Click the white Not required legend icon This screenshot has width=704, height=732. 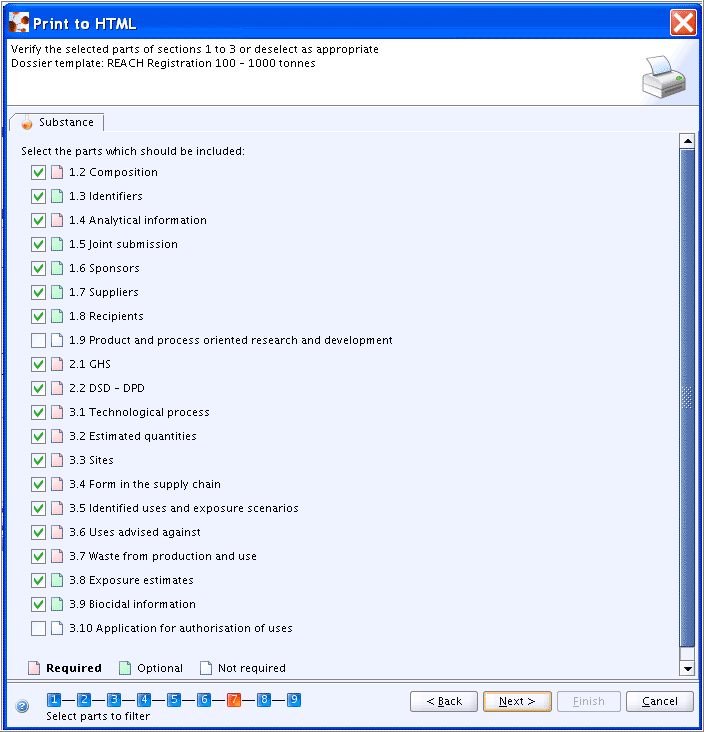(206, 668)
